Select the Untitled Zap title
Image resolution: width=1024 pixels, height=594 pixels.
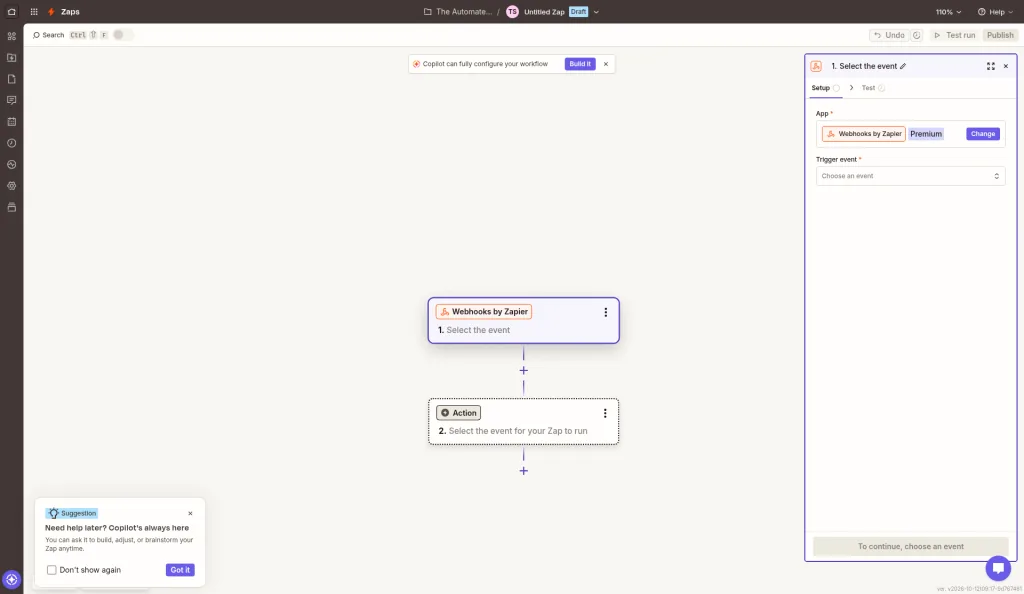[544, 12]
